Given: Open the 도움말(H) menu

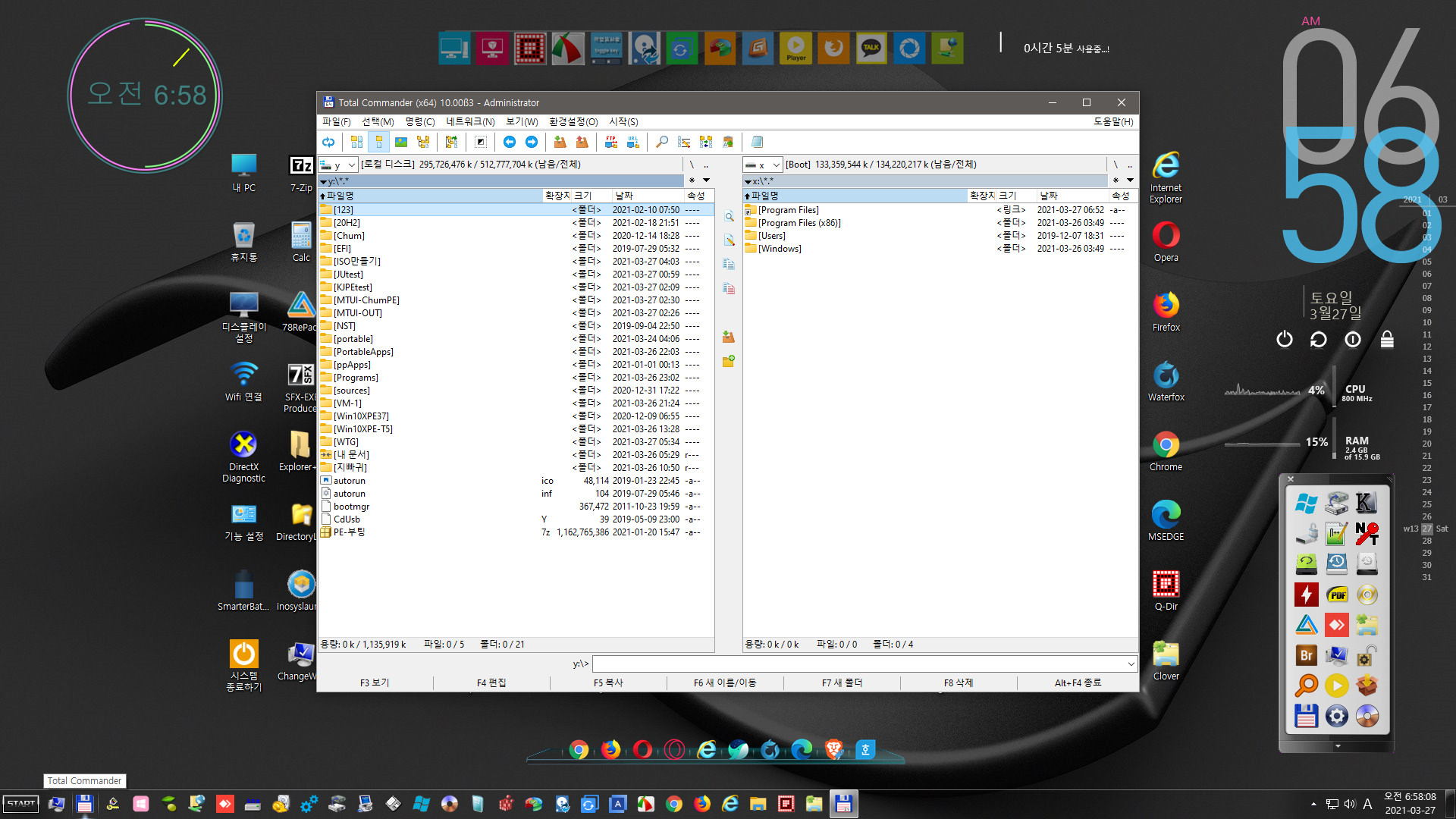Looking at the screenshot, I should tap(1113, 121).
